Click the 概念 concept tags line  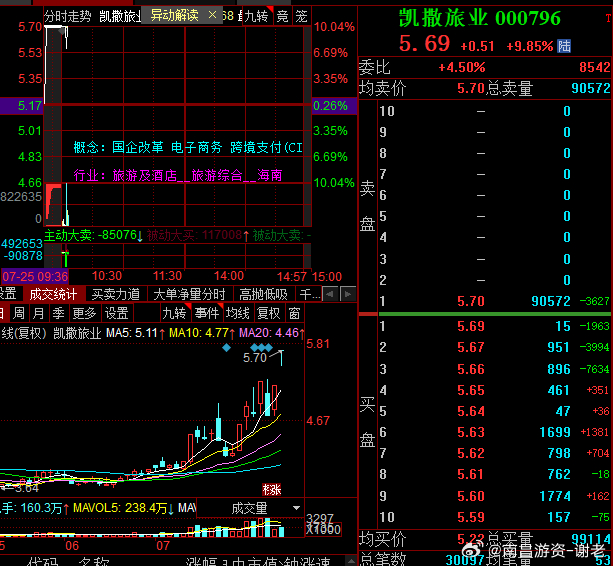click(x=188, y=147)
